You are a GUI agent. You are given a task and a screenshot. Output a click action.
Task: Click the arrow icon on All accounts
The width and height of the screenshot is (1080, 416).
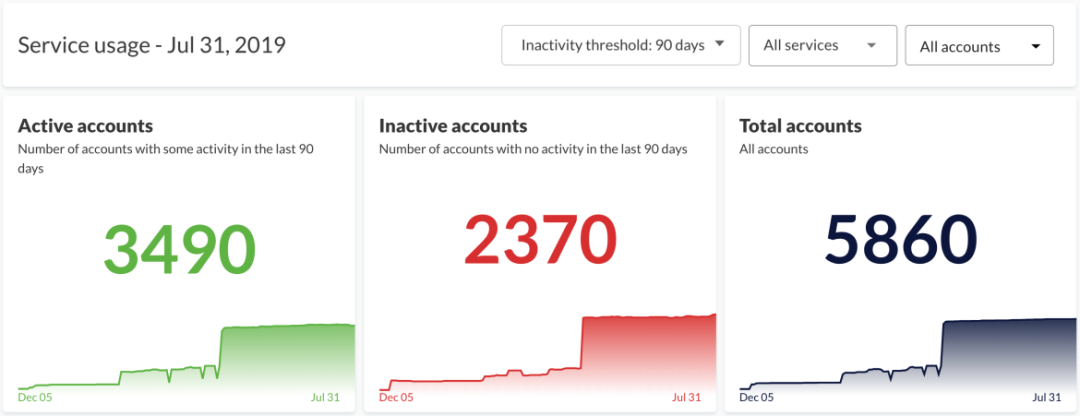tap(1035, 47)
